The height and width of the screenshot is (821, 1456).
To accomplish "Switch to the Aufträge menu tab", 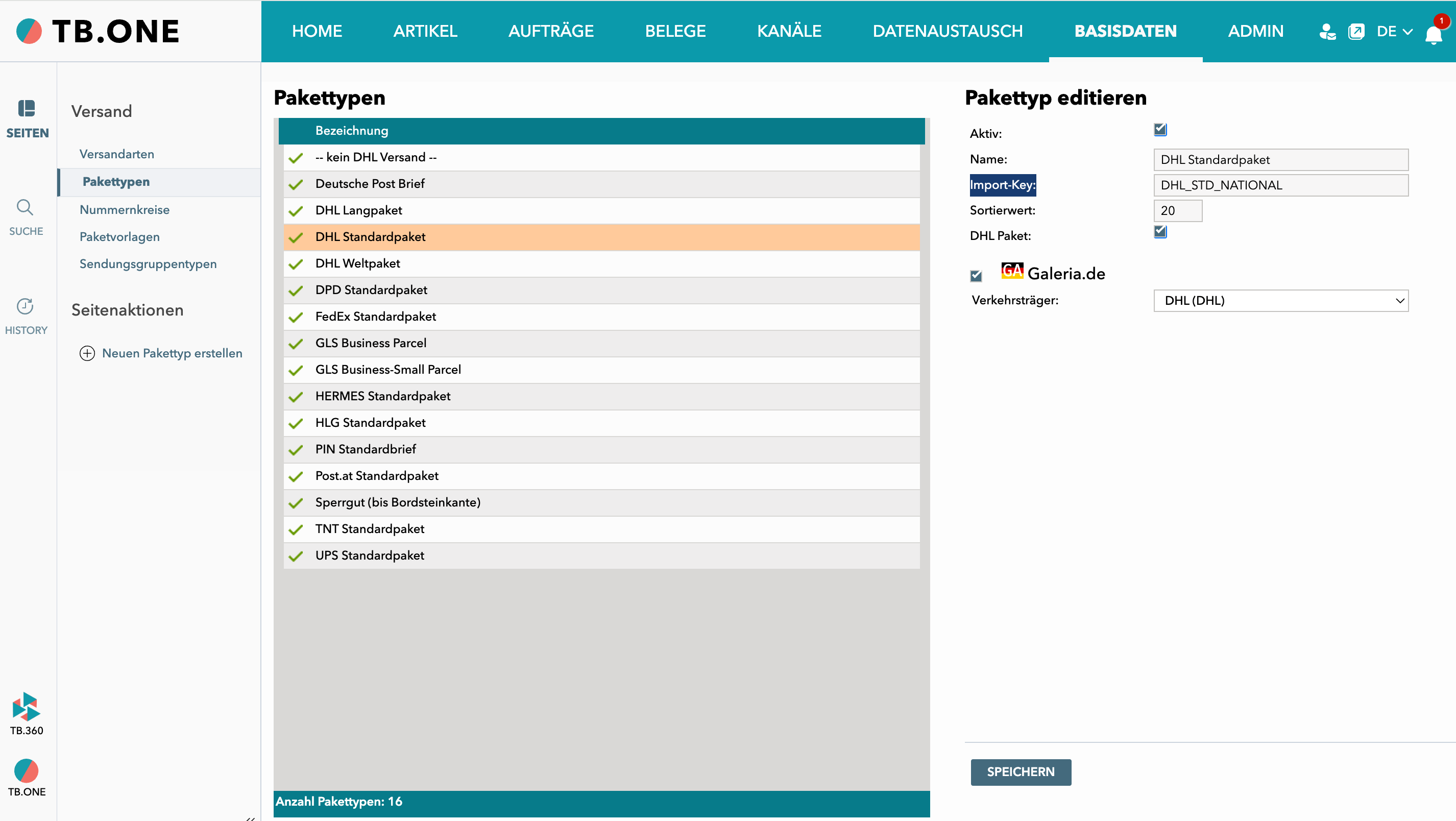I will (x=550, y=31).
